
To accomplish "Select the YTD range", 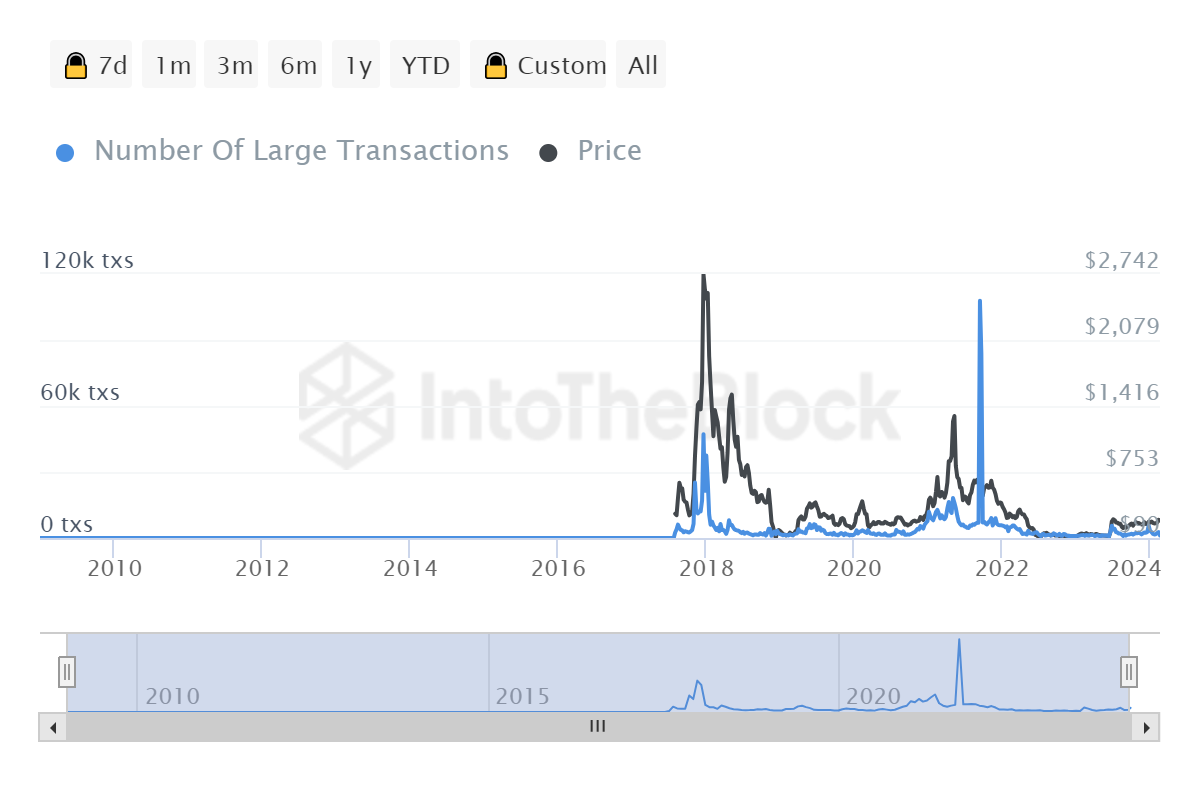I will (x=426, y=66).
